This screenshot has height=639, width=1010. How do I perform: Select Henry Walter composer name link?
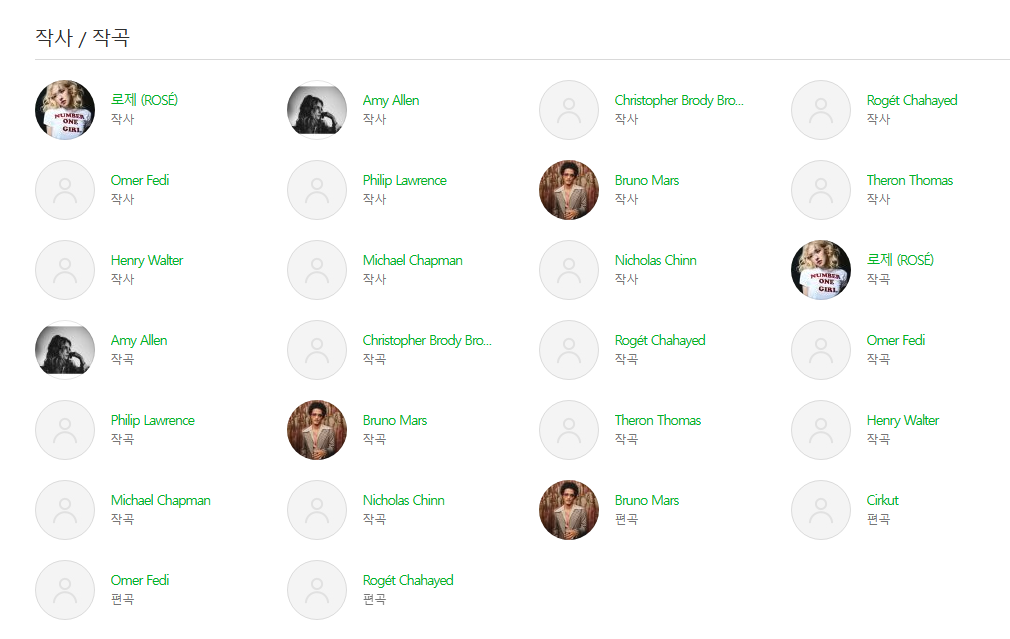click(902, 421)
